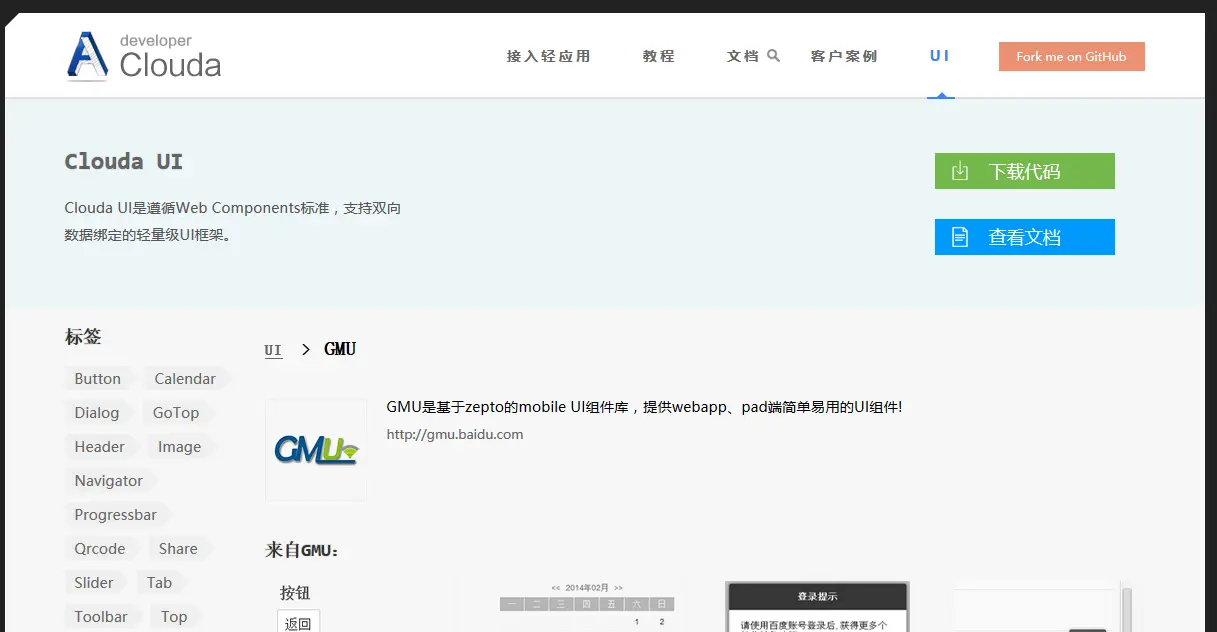Select the Button tag
Screen dimensions: 1217x632
[98, 379]
